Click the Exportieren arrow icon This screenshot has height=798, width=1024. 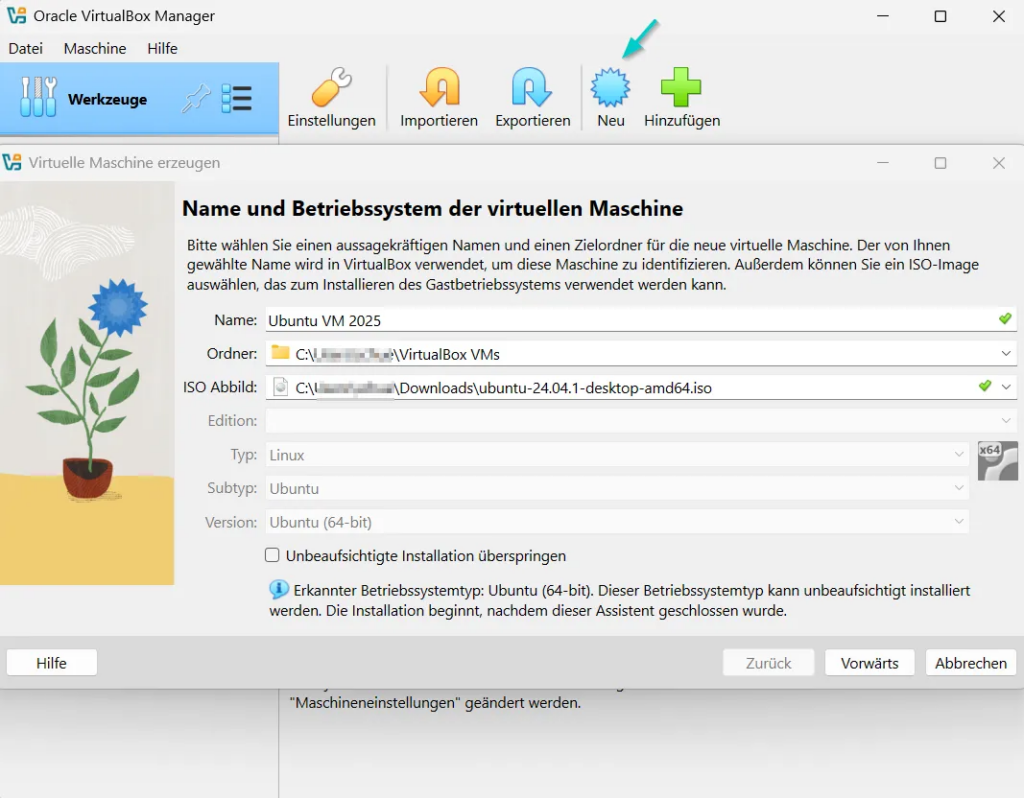(532, 89)
